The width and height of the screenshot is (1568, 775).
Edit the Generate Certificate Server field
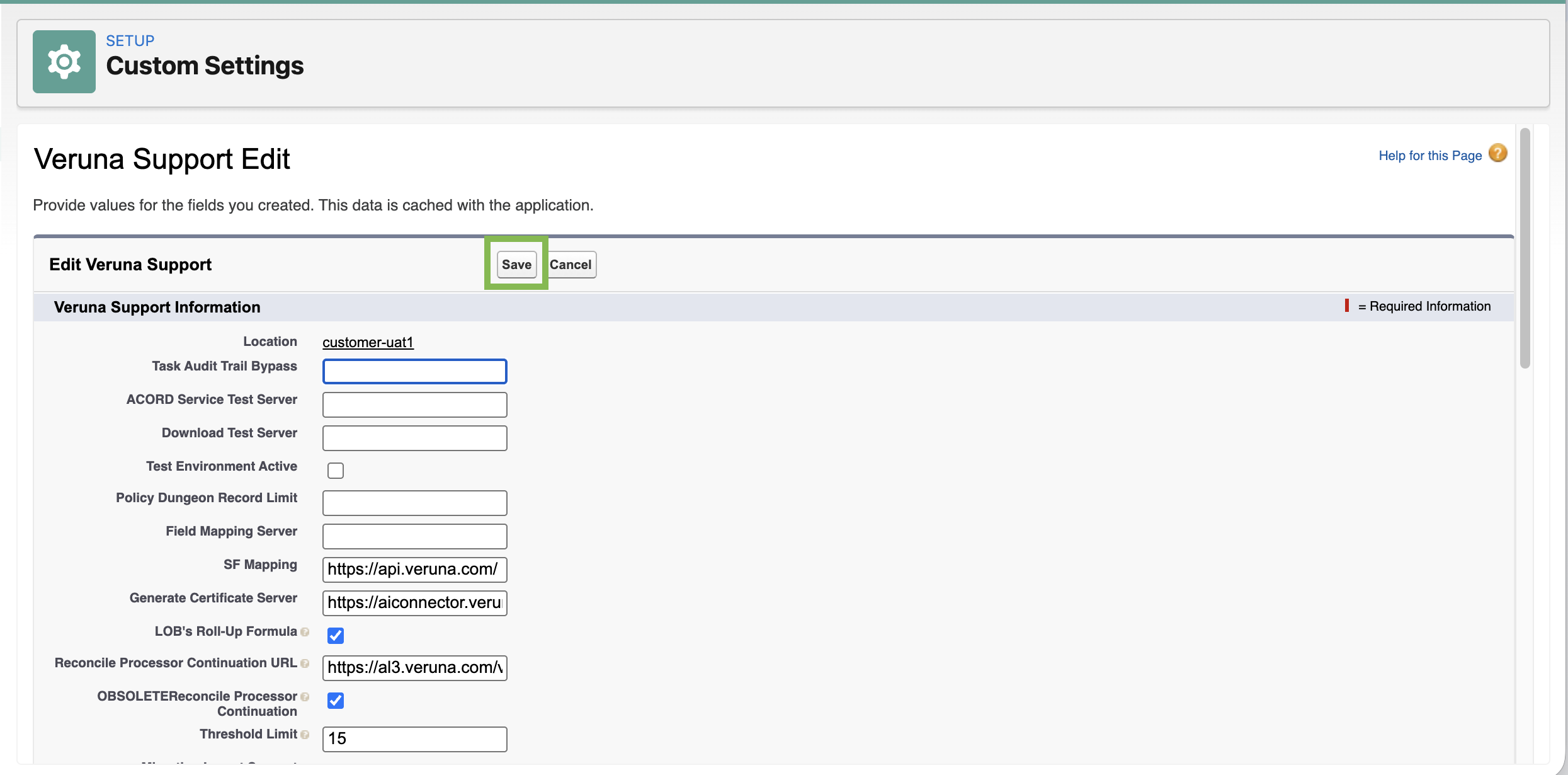pos(415,603)
